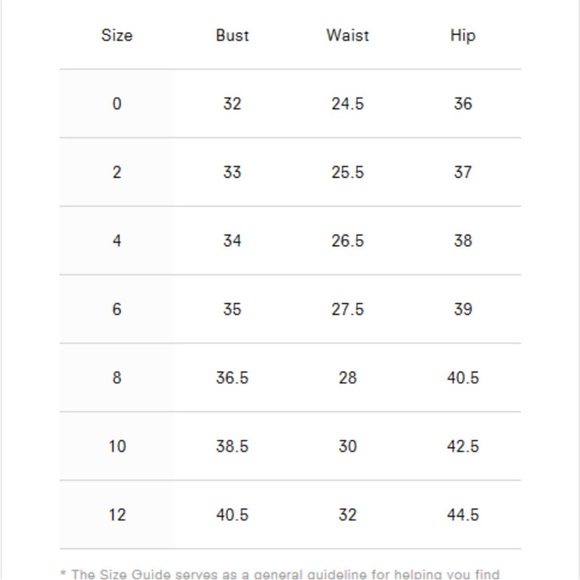The width and height of the screenshot is (580, 580).
Task: Click the 25.5 waist cell
Action: point(347,172)
